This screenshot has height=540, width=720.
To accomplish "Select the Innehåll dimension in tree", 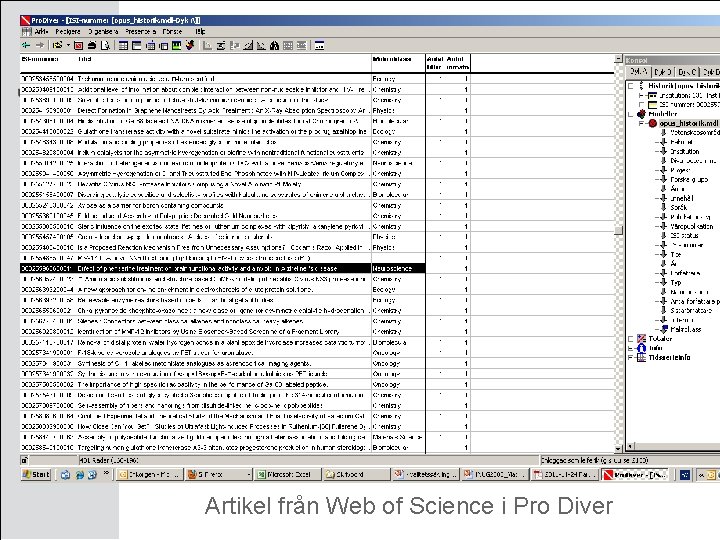I will pos(682,198).
